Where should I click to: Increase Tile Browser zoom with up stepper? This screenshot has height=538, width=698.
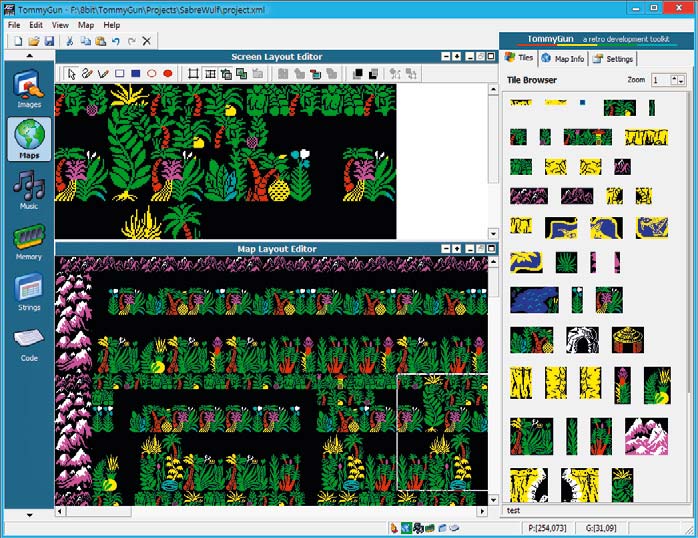tap(674, 78)
